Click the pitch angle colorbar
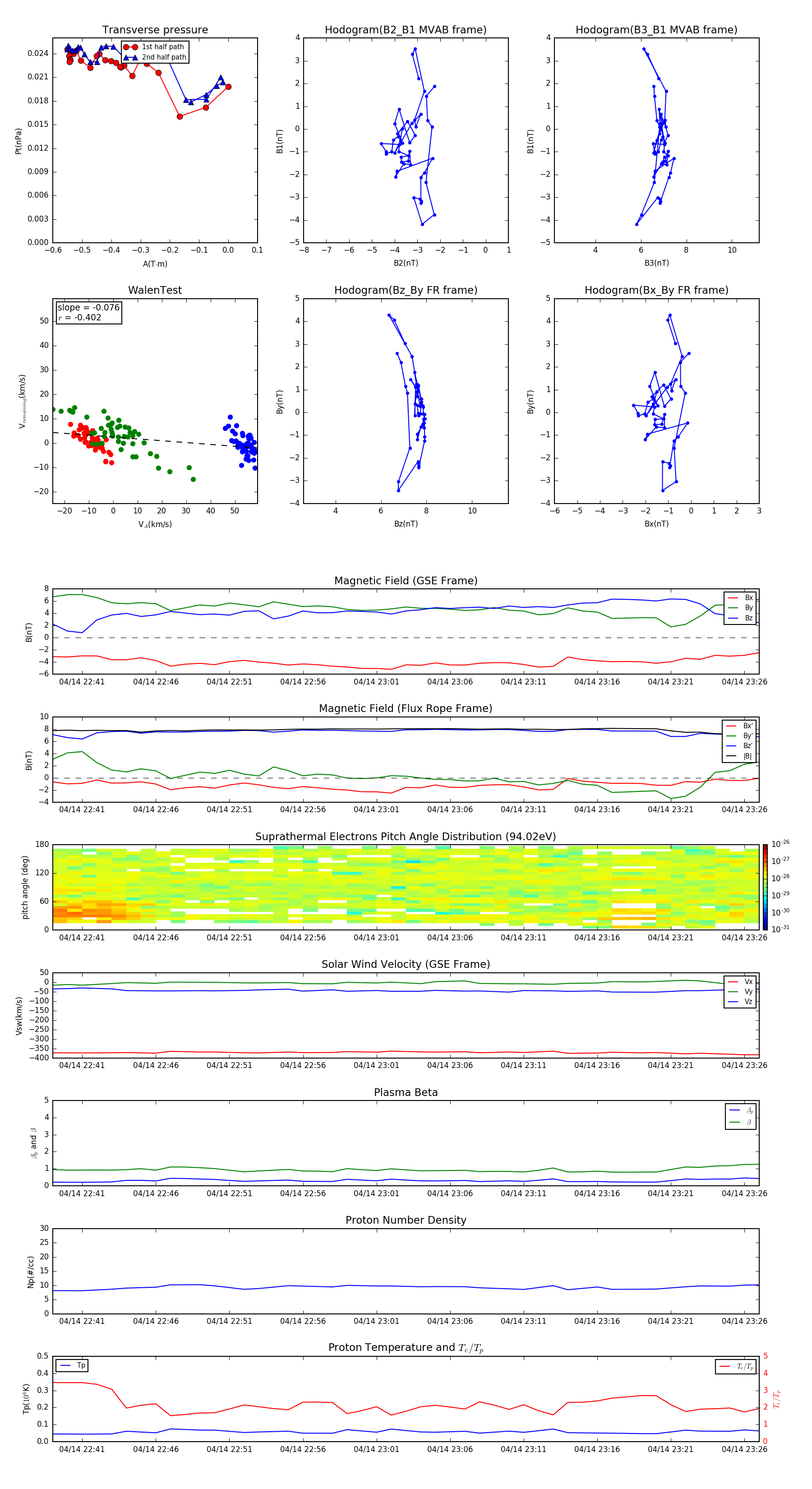Viewport: 812px width, 1489px height. [765, 887]
